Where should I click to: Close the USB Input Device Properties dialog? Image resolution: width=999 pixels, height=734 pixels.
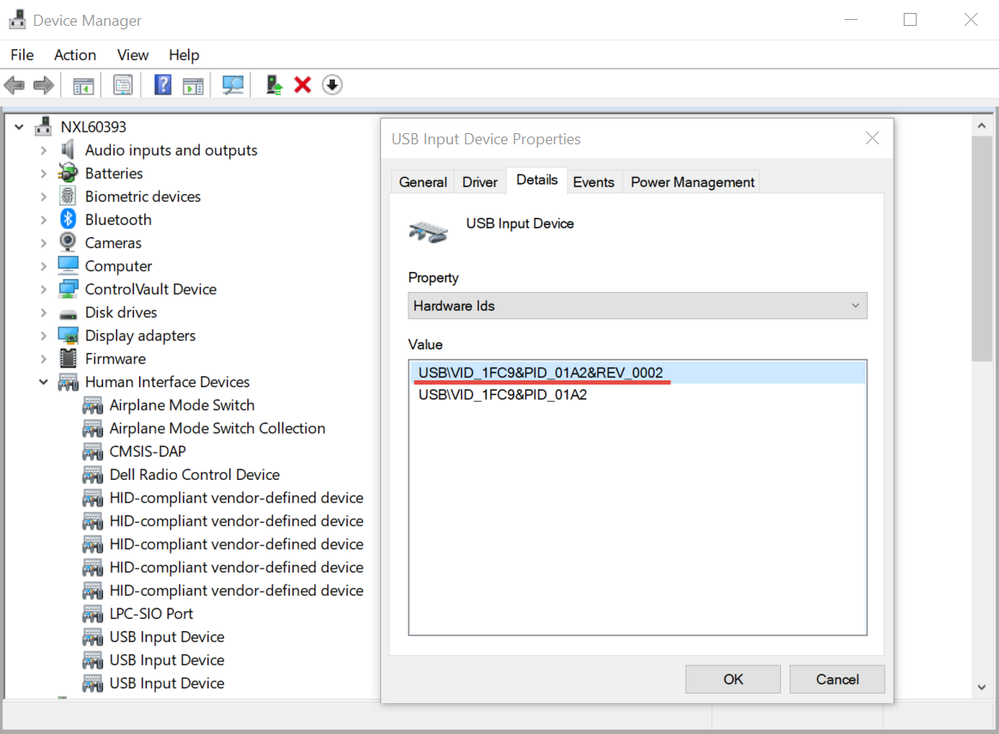point(872,138)
